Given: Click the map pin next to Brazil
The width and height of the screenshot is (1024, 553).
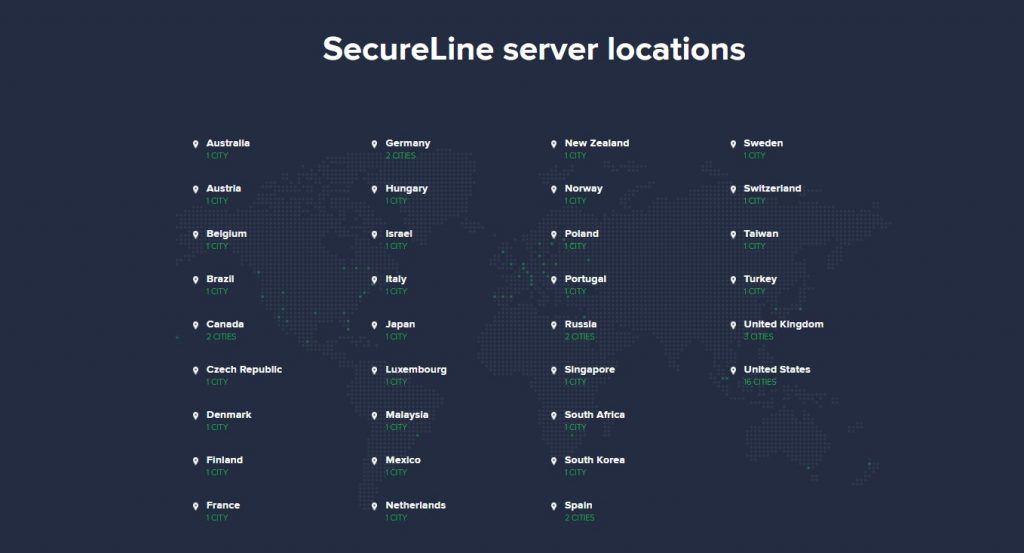Looking at the screenshot, I should point(196,280).
